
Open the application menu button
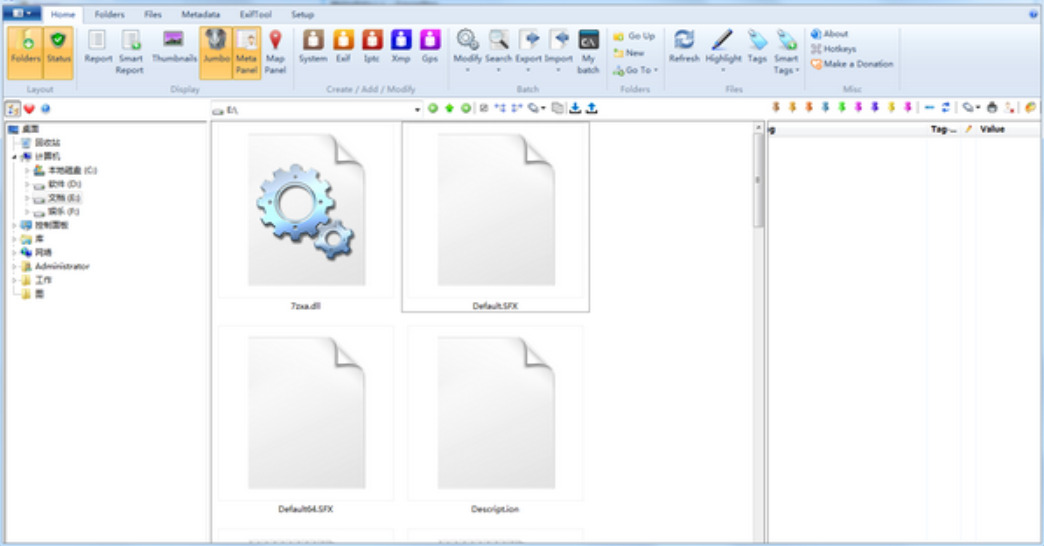tap(22, 13)
